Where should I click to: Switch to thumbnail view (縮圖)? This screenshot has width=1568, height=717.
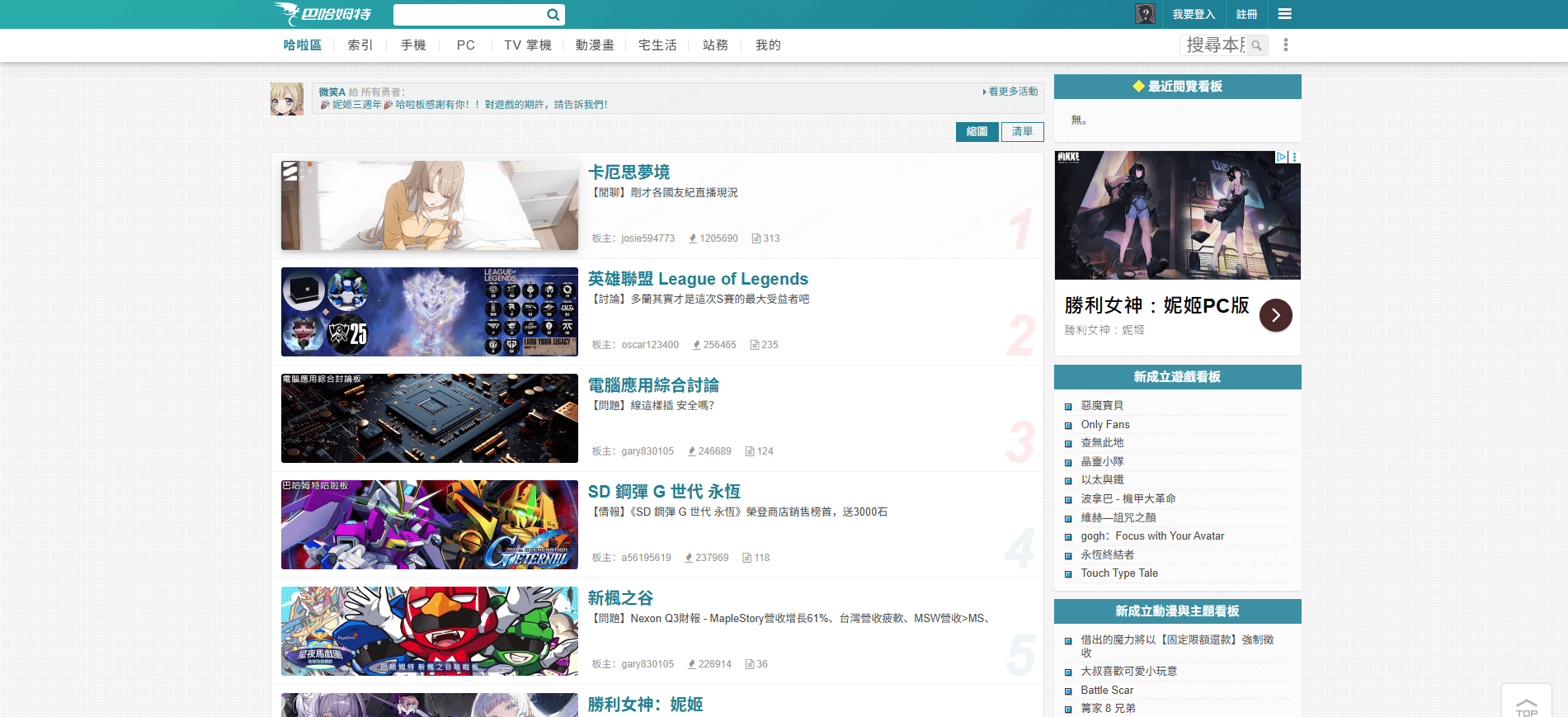(977, 132)
